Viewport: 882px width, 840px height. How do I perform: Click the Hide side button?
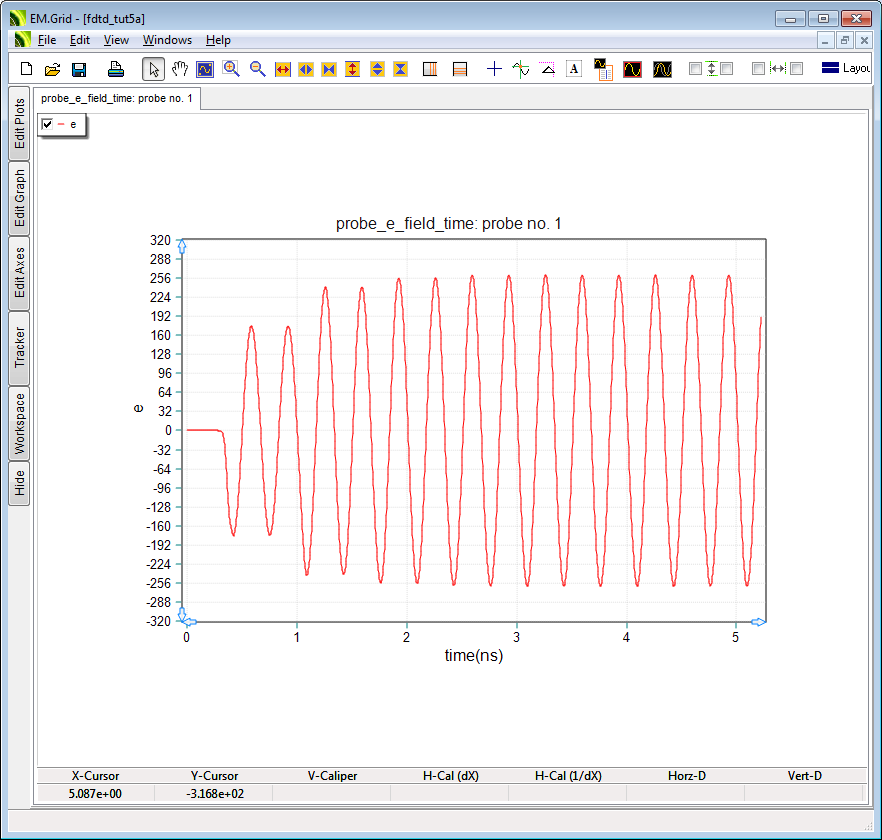pyautogui.click(x=19, y=484)
